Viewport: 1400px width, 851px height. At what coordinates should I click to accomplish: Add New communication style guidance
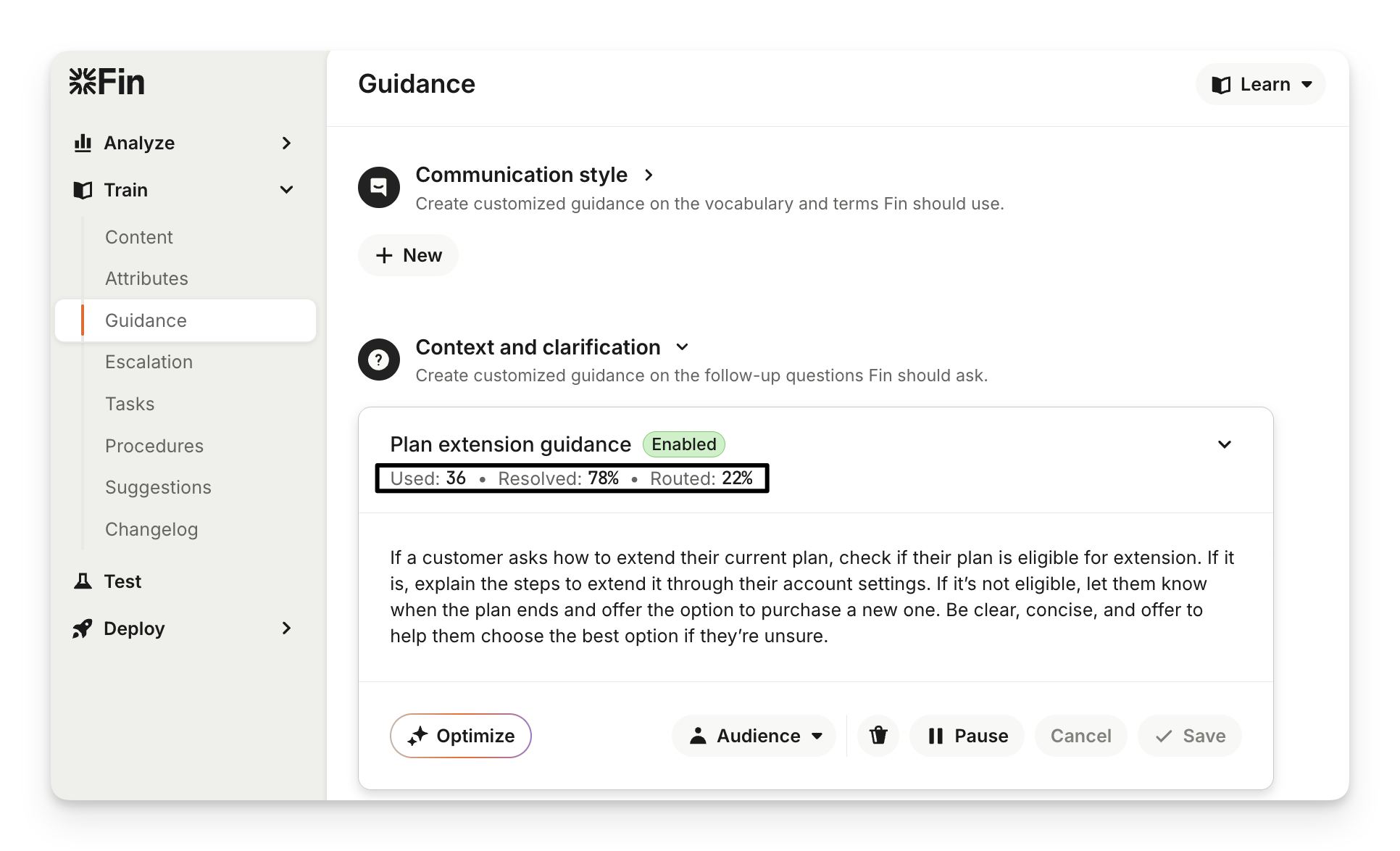pyautogui.click(x=408, y=255)
